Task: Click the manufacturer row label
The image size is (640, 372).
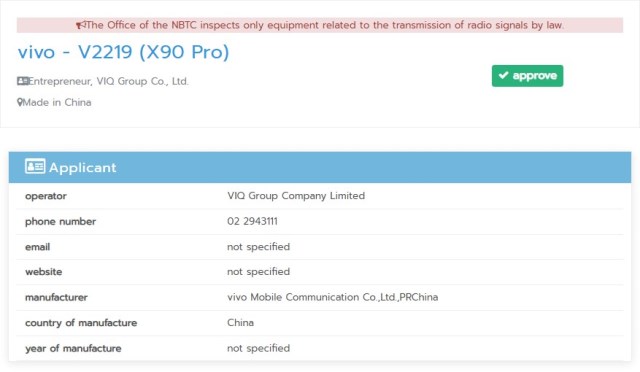Action: point(56,297)
